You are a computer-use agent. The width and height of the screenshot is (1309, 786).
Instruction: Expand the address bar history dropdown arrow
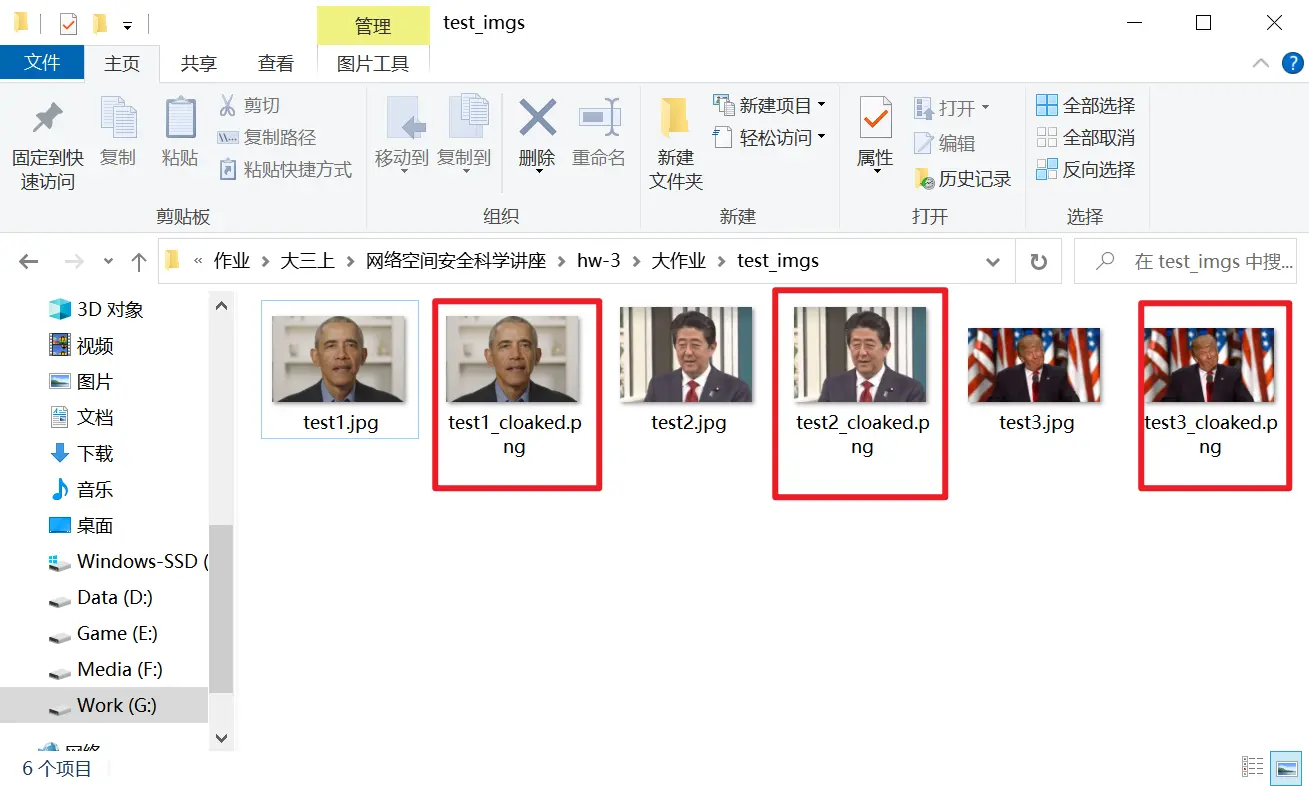click(993, 262)
